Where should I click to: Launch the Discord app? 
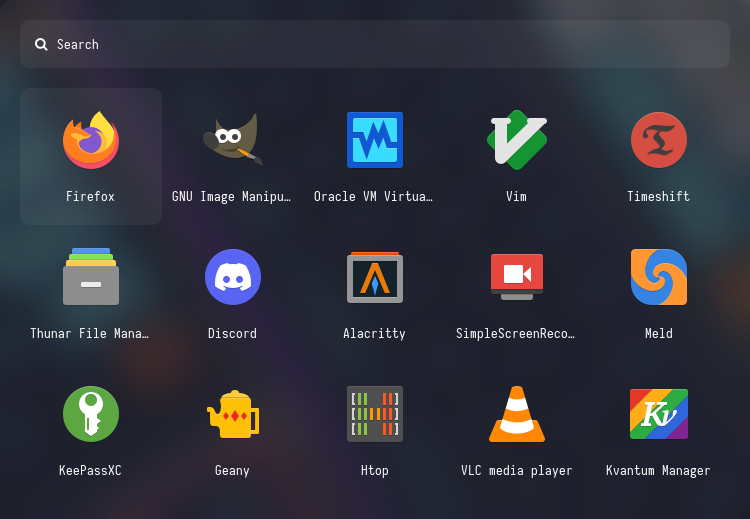click(232, 277)
